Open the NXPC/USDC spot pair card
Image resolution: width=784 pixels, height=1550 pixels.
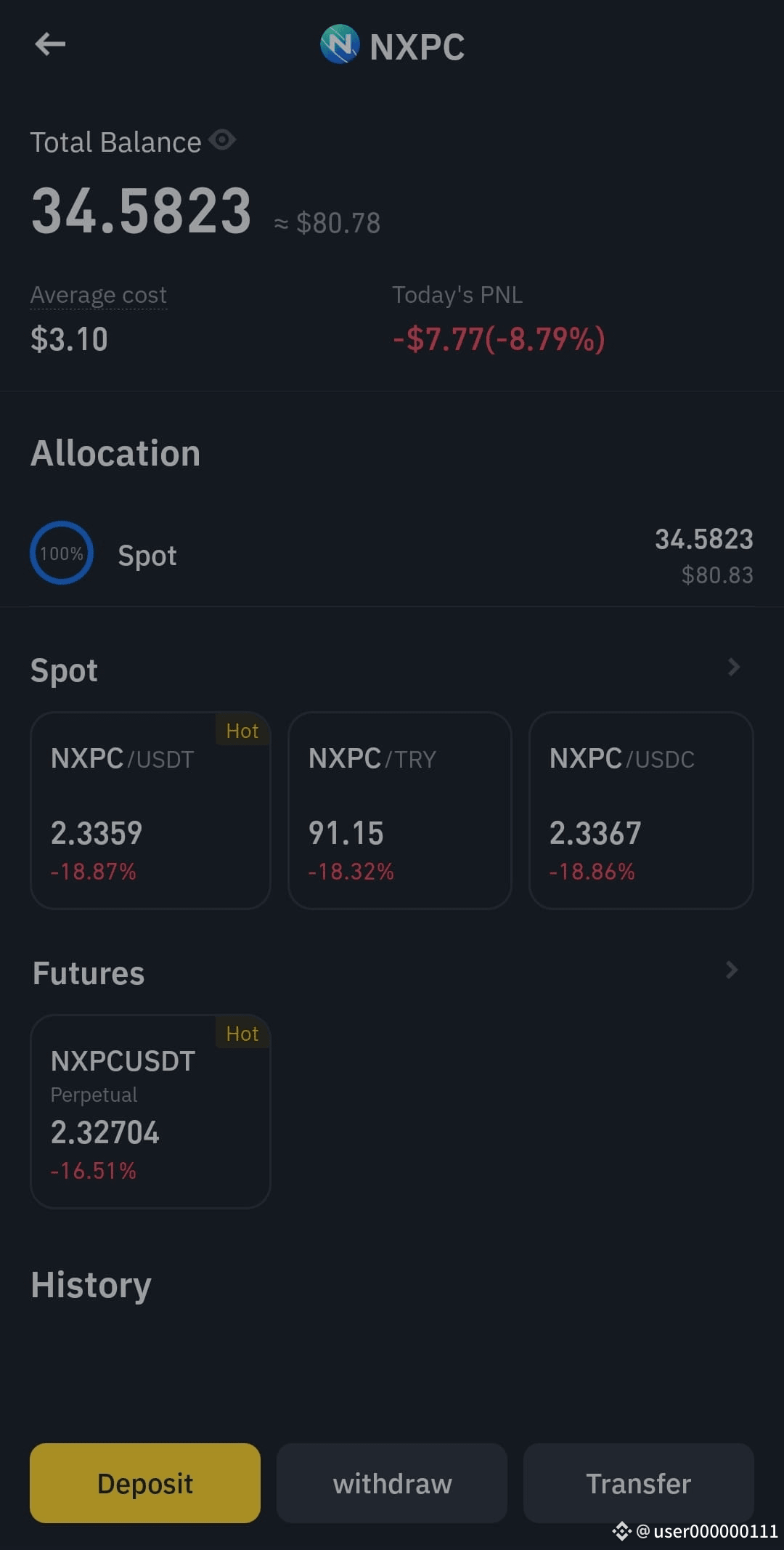point(641,810)
